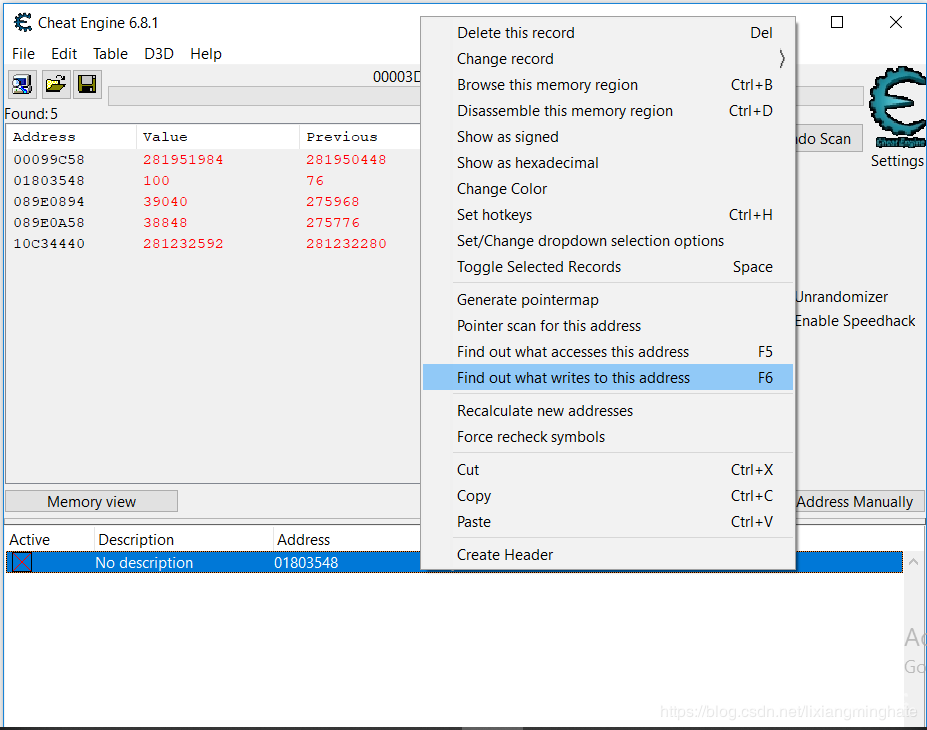The height and width of the screenshot is (730, 927).
Task: Open the D3D menu
Action: click(158, 54)
